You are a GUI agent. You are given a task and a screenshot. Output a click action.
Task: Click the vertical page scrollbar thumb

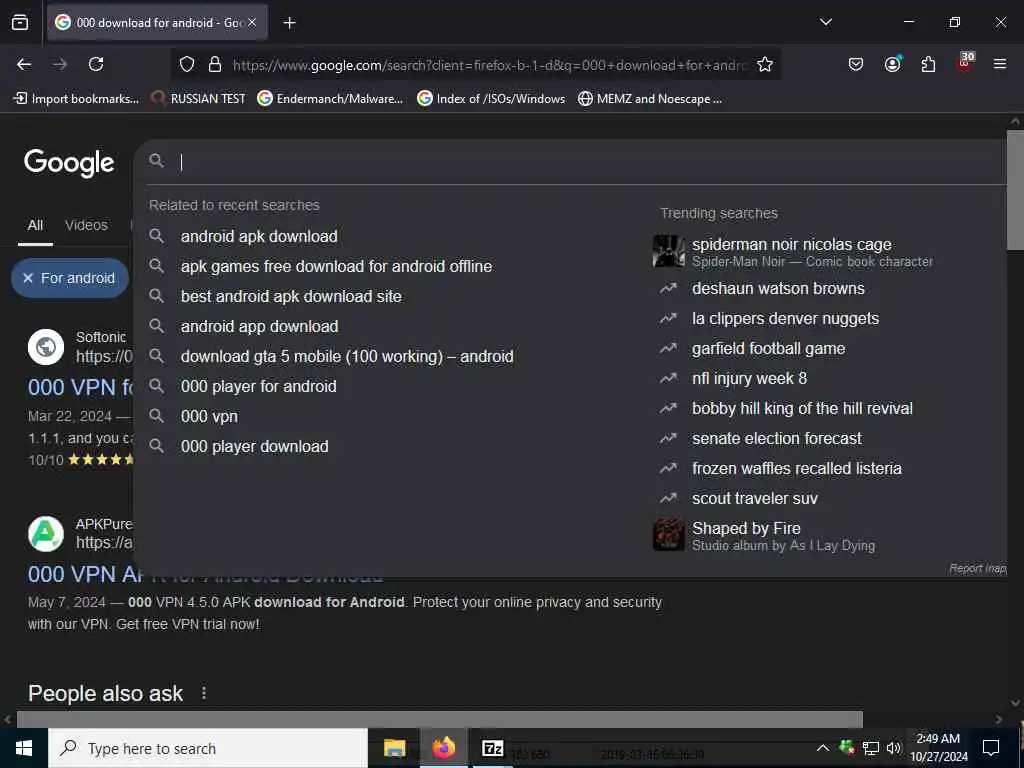point(1015,189)
